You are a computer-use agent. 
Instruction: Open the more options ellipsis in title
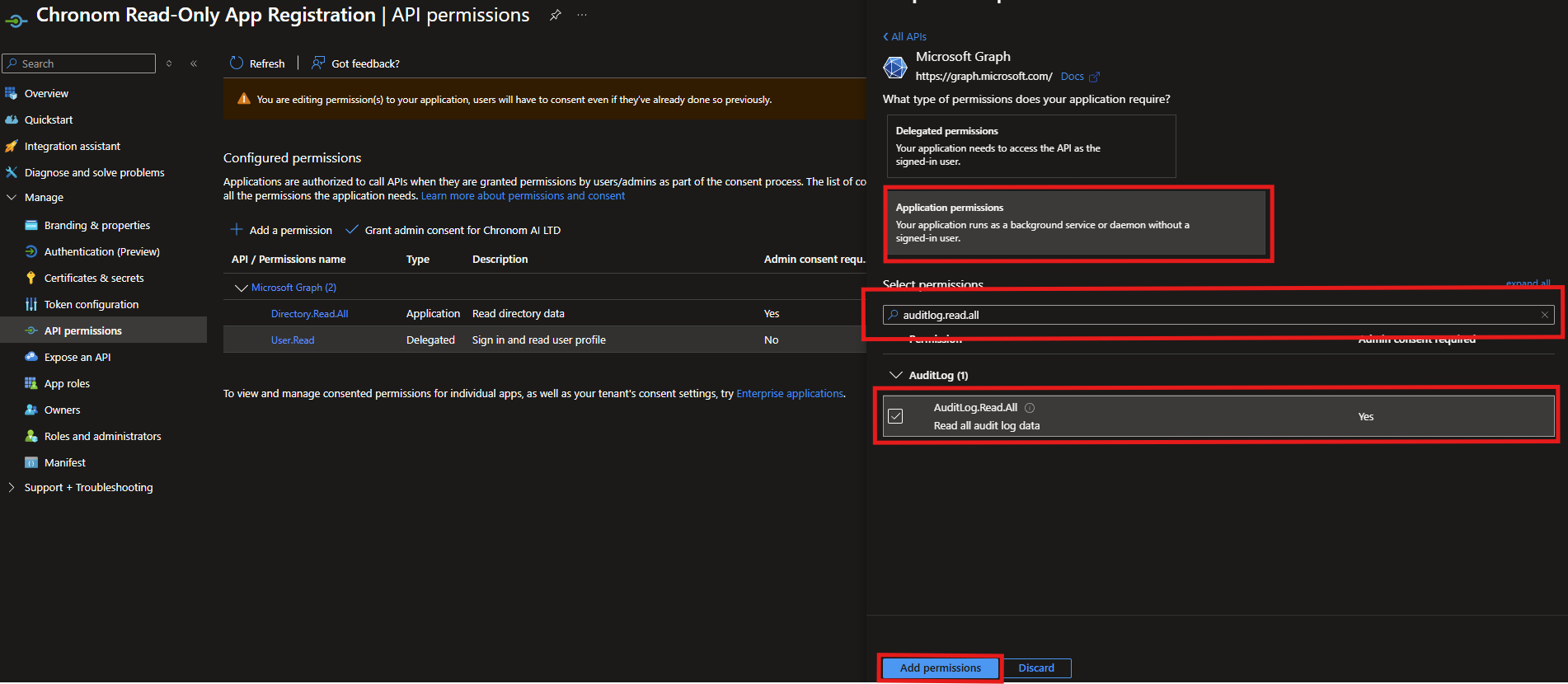[582, 15]
